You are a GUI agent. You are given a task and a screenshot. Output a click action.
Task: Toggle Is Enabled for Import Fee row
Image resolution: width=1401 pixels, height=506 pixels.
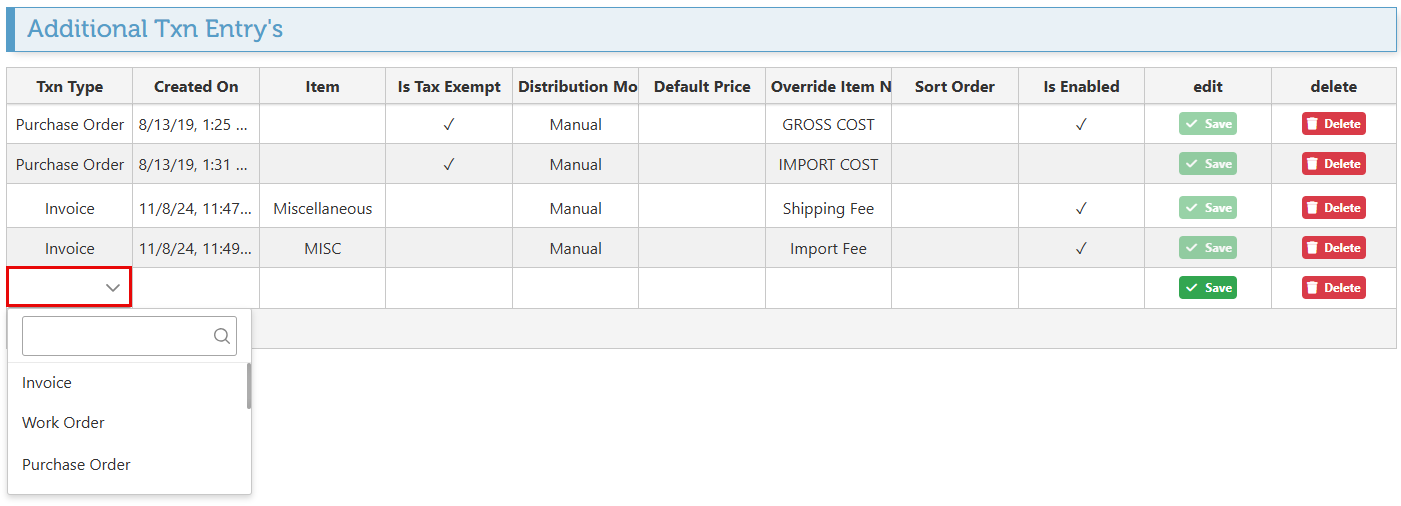(1080, 249)
